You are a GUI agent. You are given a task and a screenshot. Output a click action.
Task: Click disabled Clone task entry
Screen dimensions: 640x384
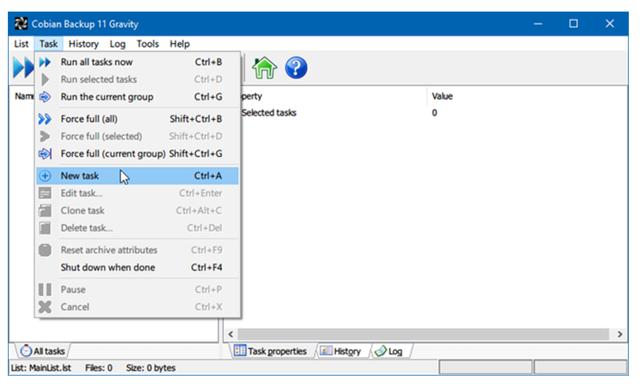coord(138,211)
